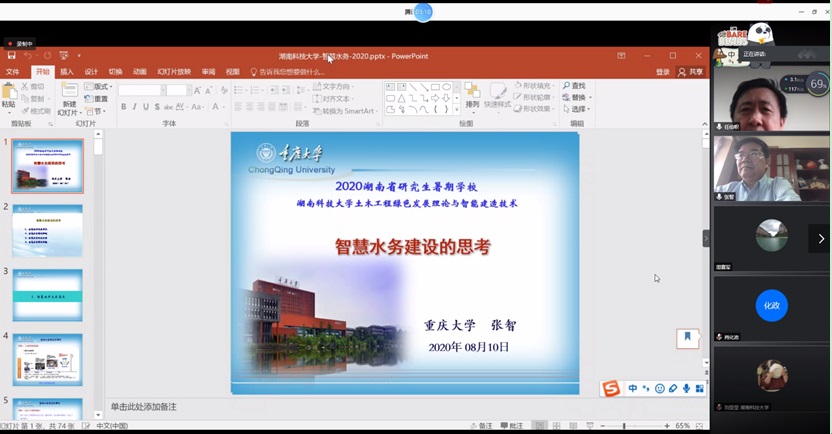Click the Share (共享) button
The image size is (832, 434).
pyautogui.click(x=691, y=72)
